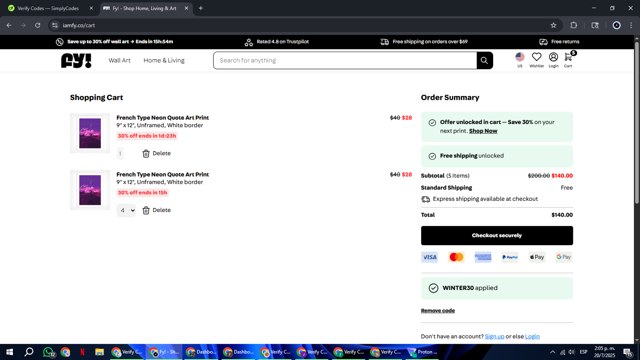Click Free returns banner text
This screenshot has width=640, height=360.
coord(565,42)
